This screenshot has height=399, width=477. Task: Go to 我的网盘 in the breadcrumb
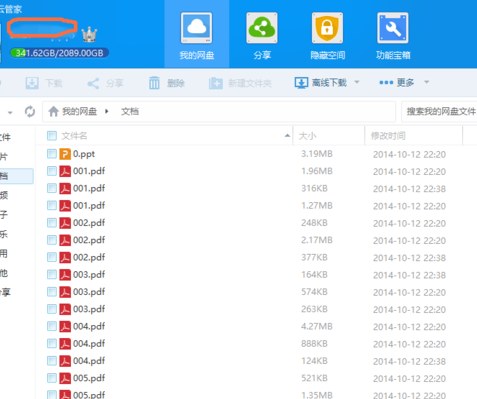(79, 111)
